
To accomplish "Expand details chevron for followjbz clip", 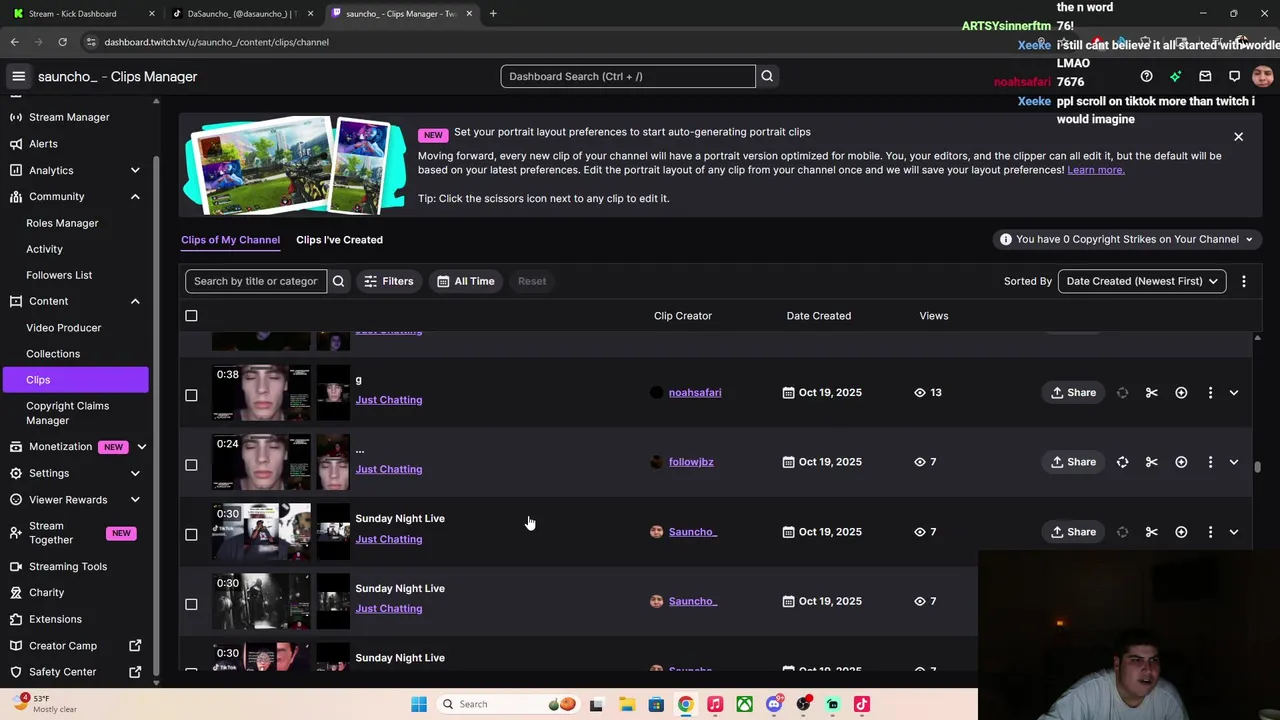I will point(1233,462).
